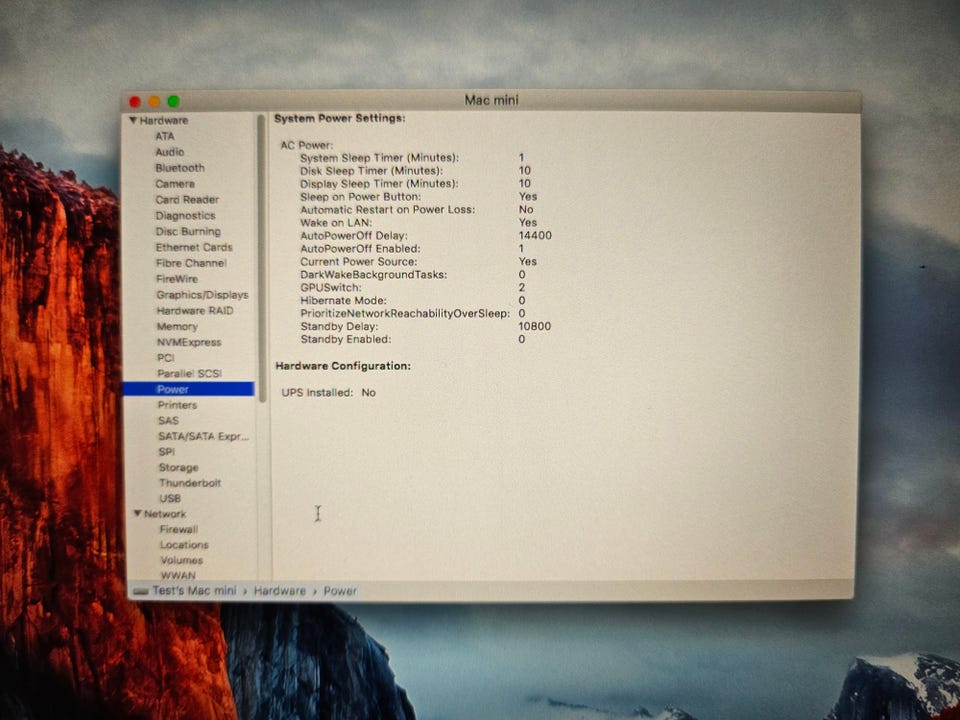960x720 pixels.
Task: Click PrioritizeNetworkReachabilityOverSleep label
Action: (405, 313)
